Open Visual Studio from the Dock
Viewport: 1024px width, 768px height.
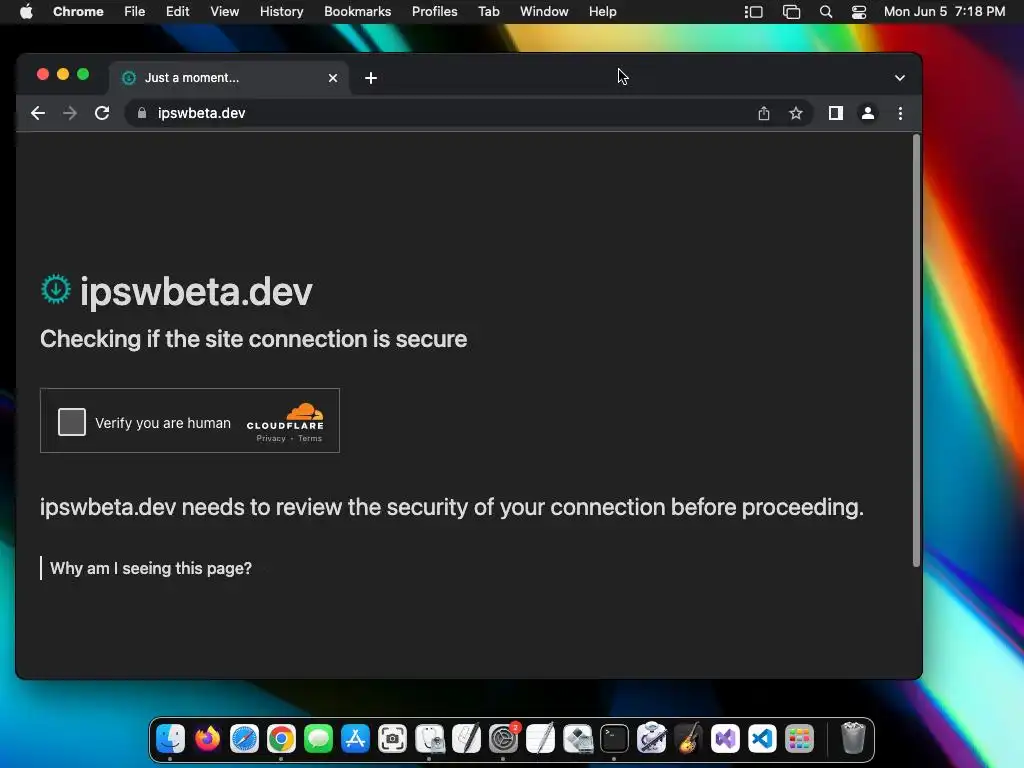tap(725, 739)
